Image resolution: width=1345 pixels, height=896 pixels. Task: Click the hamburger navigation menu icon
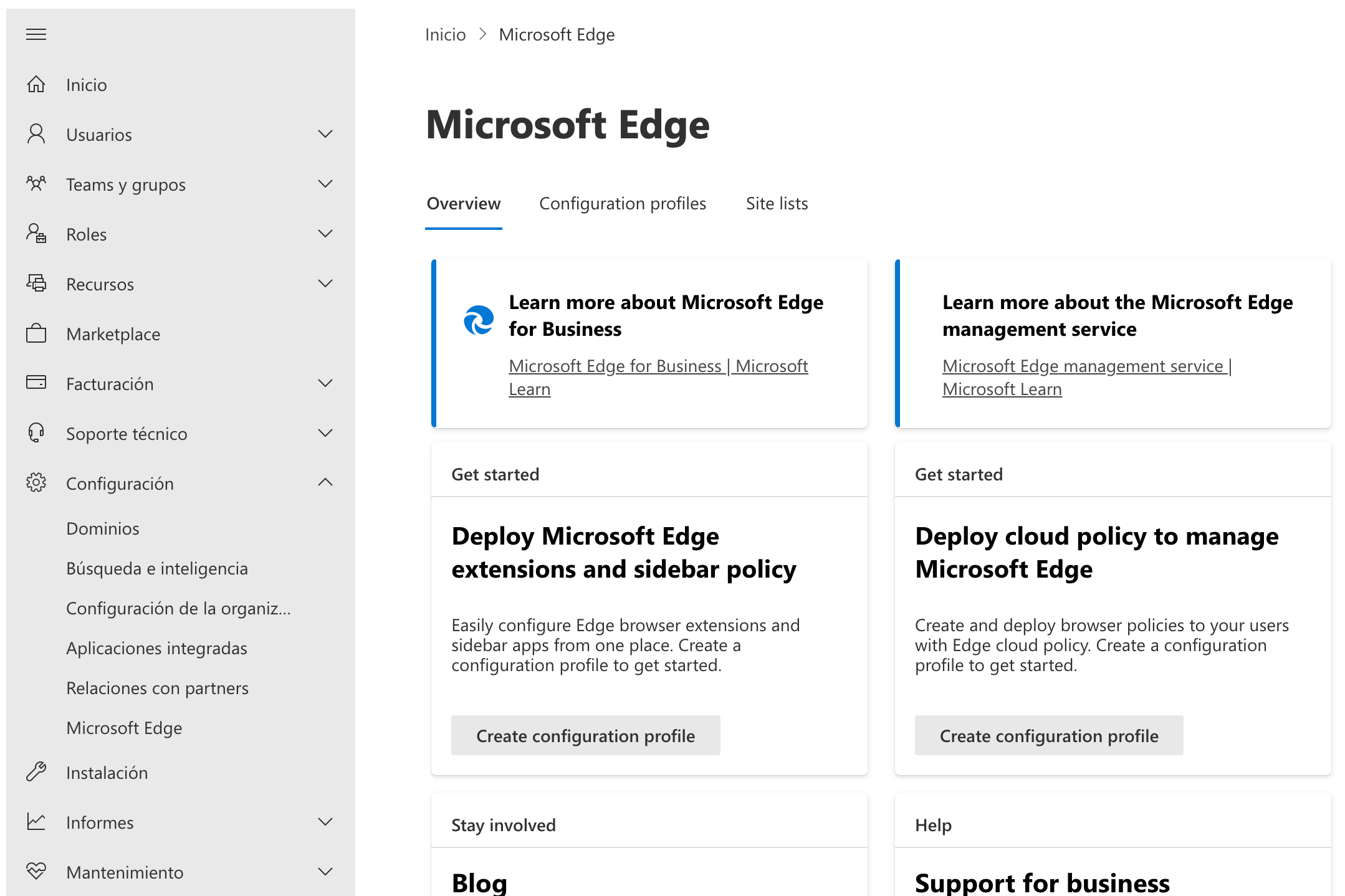click(x=36, y=34)
